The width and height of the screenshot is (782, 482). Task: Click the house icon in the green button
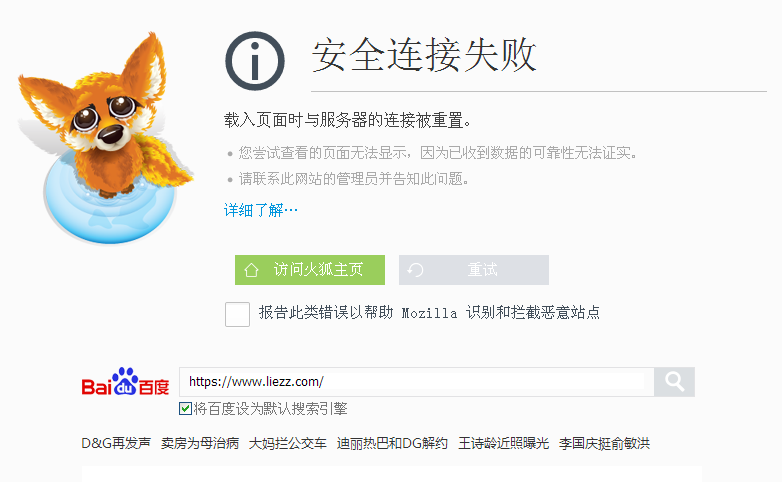[251, 270]
